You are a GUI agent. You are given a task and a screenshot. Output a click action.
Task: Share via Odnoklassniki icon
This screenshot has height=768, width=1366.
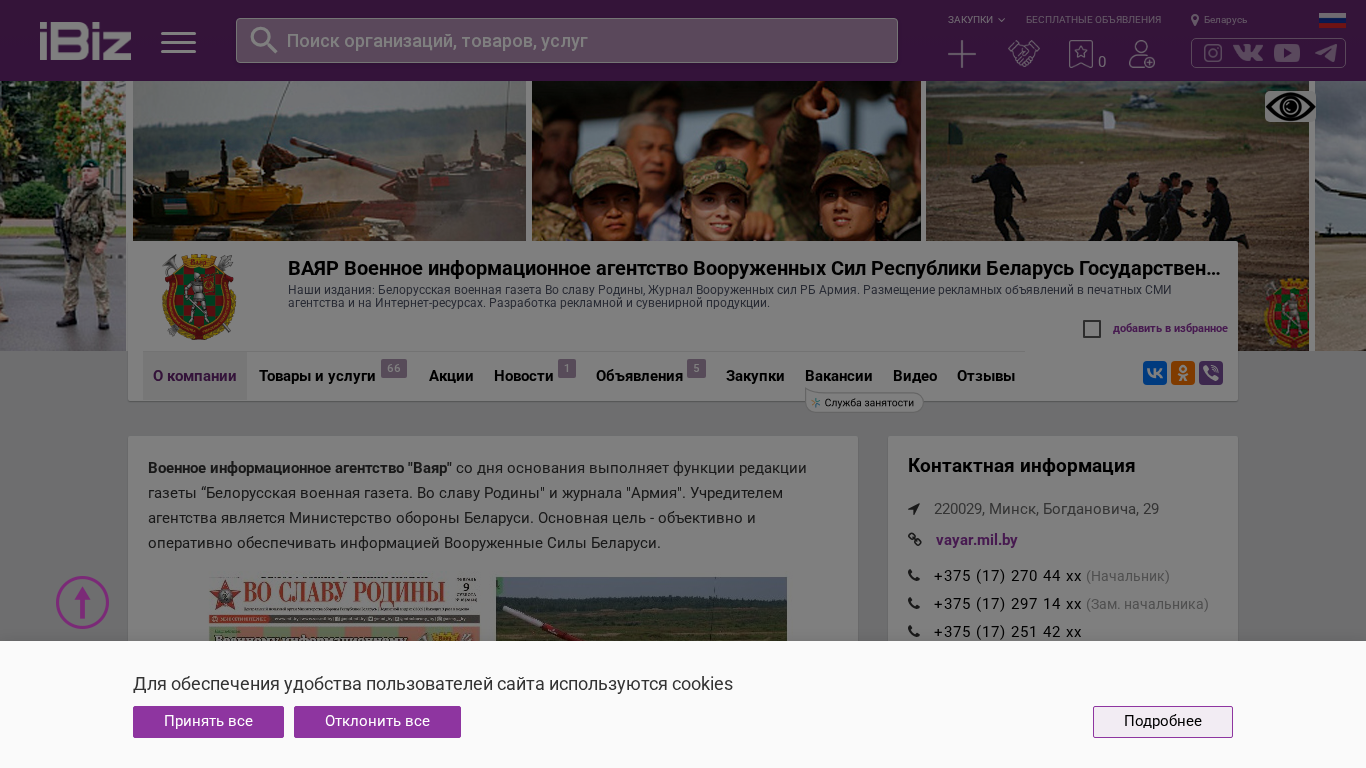[x=1183, y=373]
